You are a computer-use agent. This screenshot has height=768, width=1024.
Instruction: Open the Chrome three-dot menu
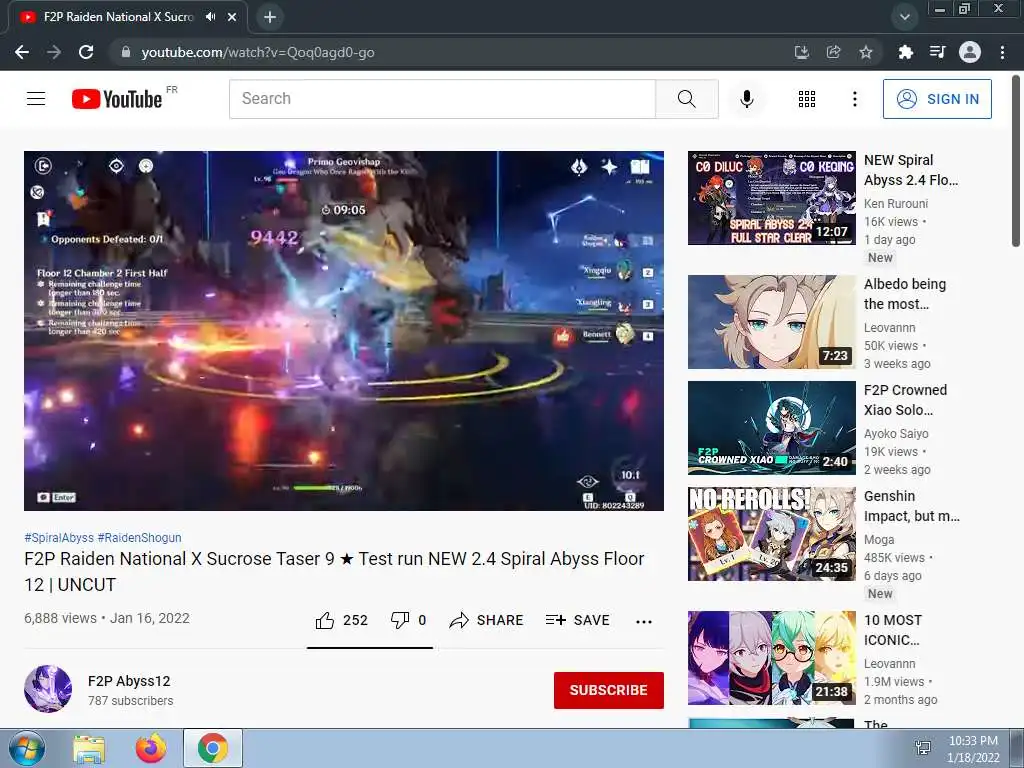(x=1002, y=52)
